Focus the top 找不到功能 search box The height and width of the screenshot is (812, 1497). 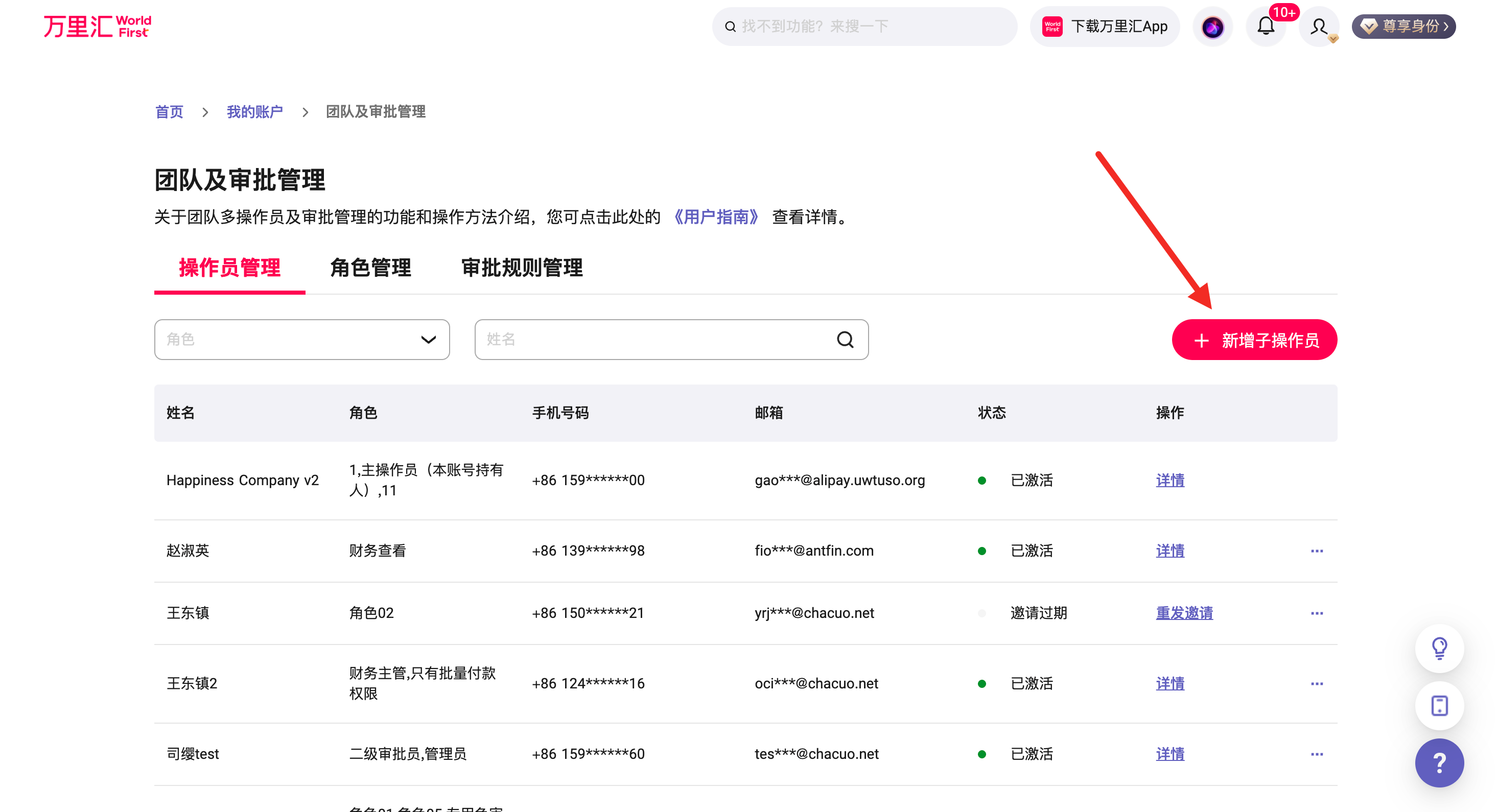864,27
